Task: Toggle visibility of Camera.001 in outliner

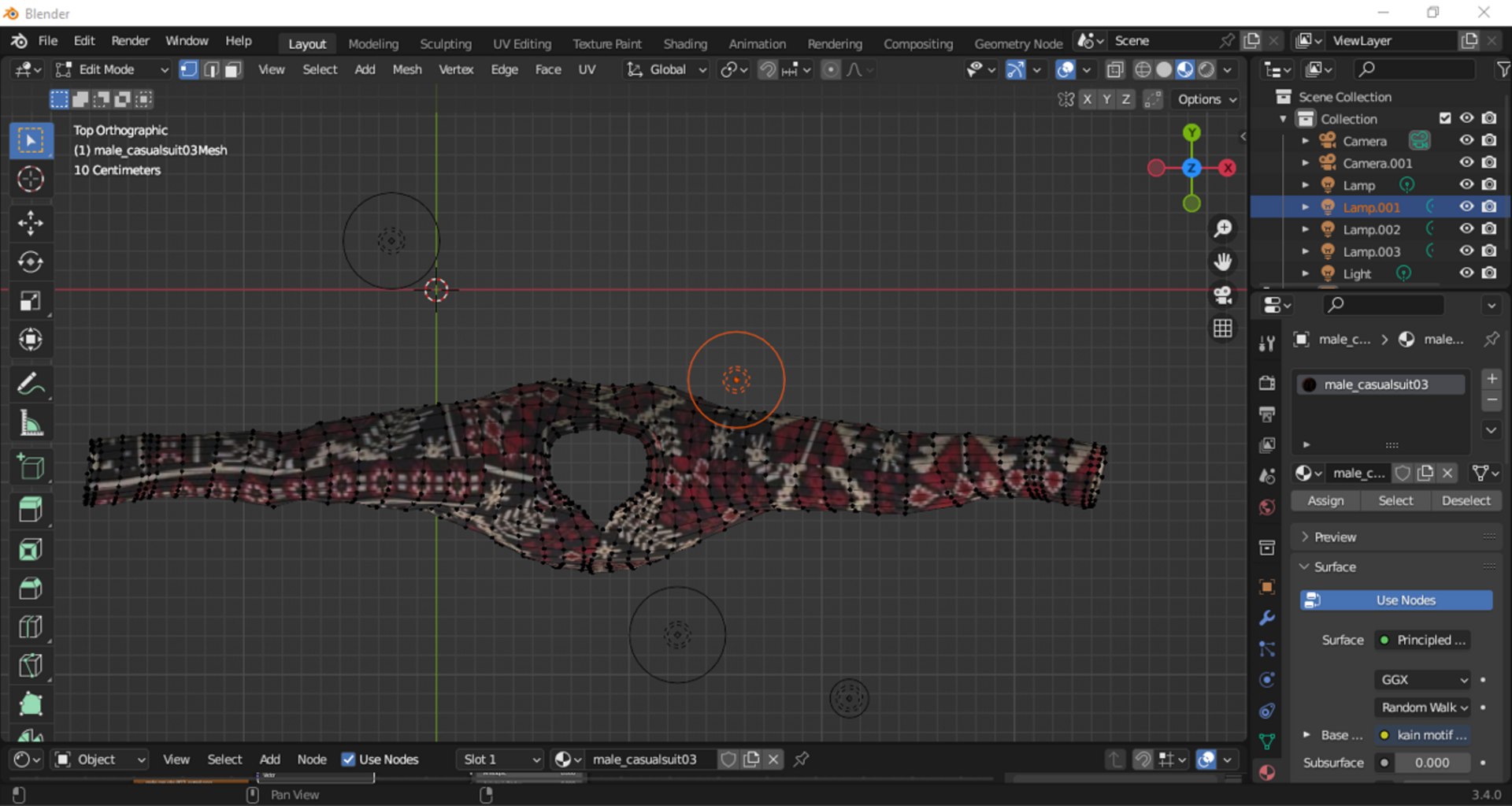Action: (1466, 163)
